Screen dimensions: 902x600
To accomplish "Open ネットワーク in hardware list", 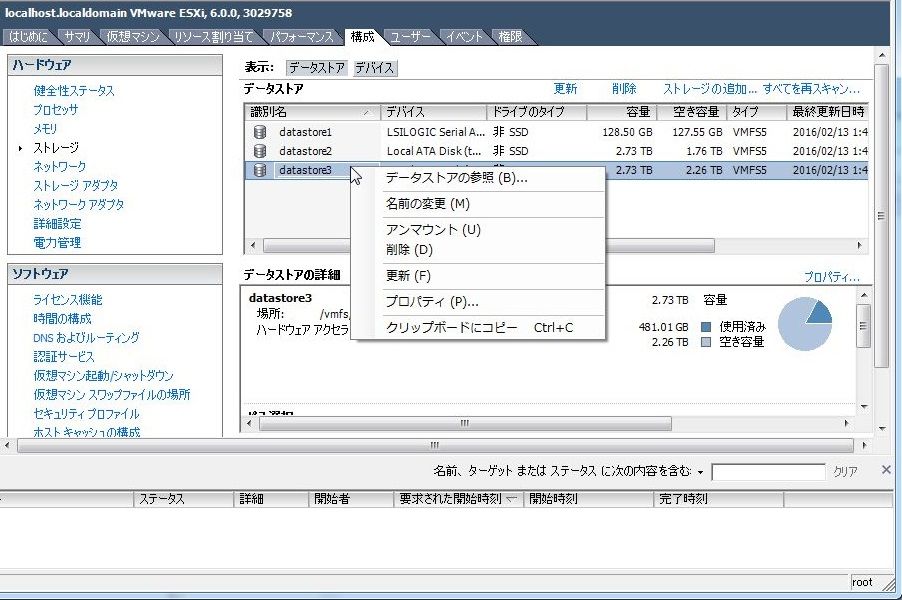I will click(59, 166).
